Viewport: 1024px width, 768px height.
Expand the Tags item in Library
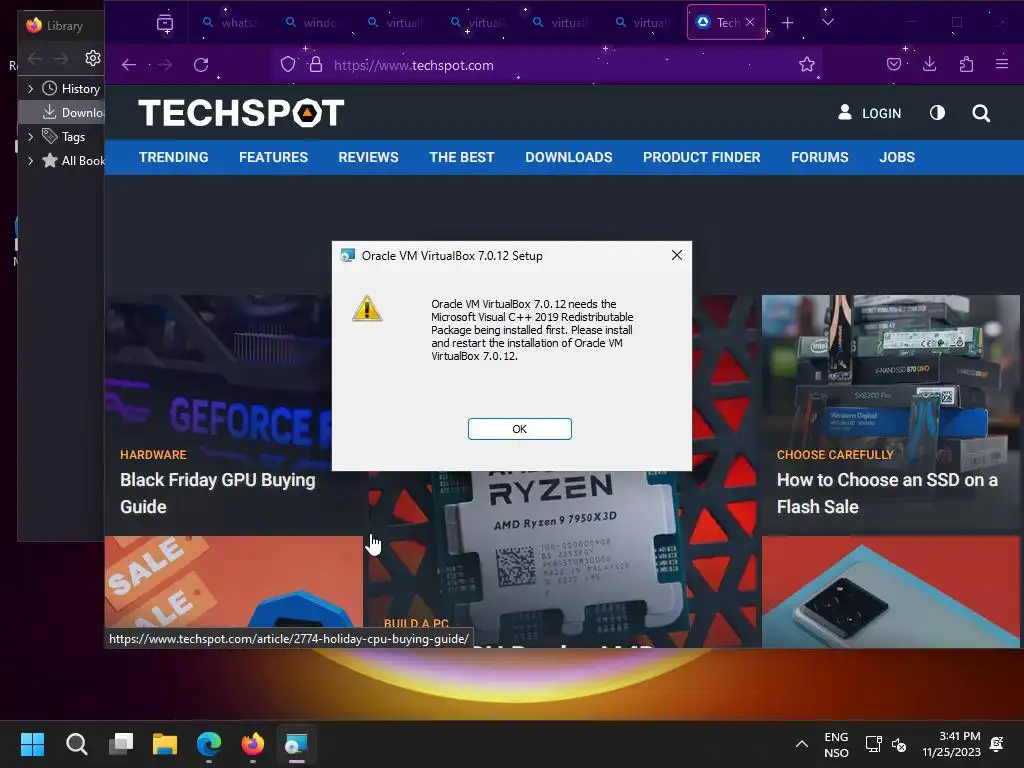[30, 136]
